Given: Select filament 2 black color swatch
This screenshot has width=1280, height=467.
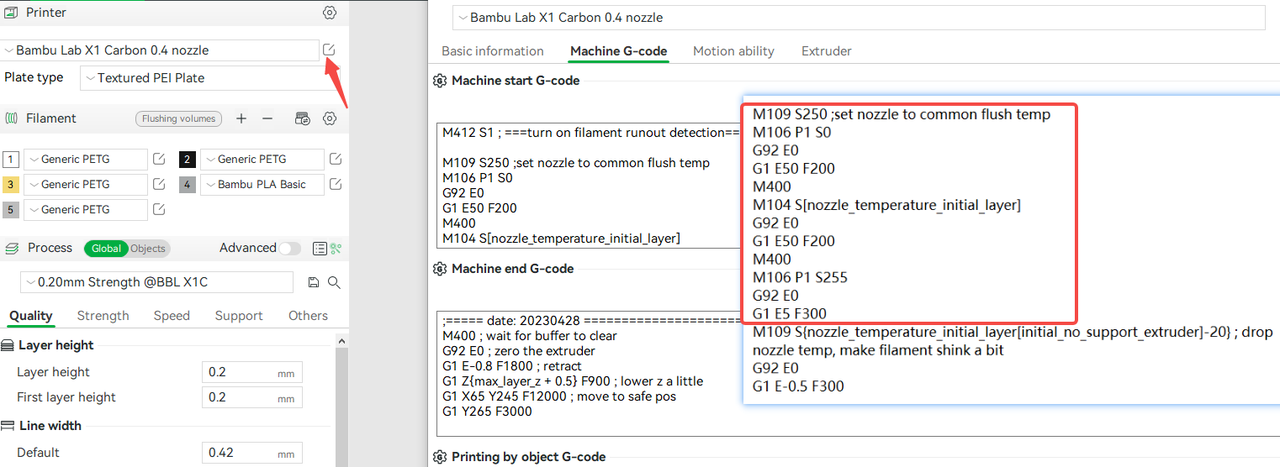Looking at the screenshot, I should (x=187, y=159).
